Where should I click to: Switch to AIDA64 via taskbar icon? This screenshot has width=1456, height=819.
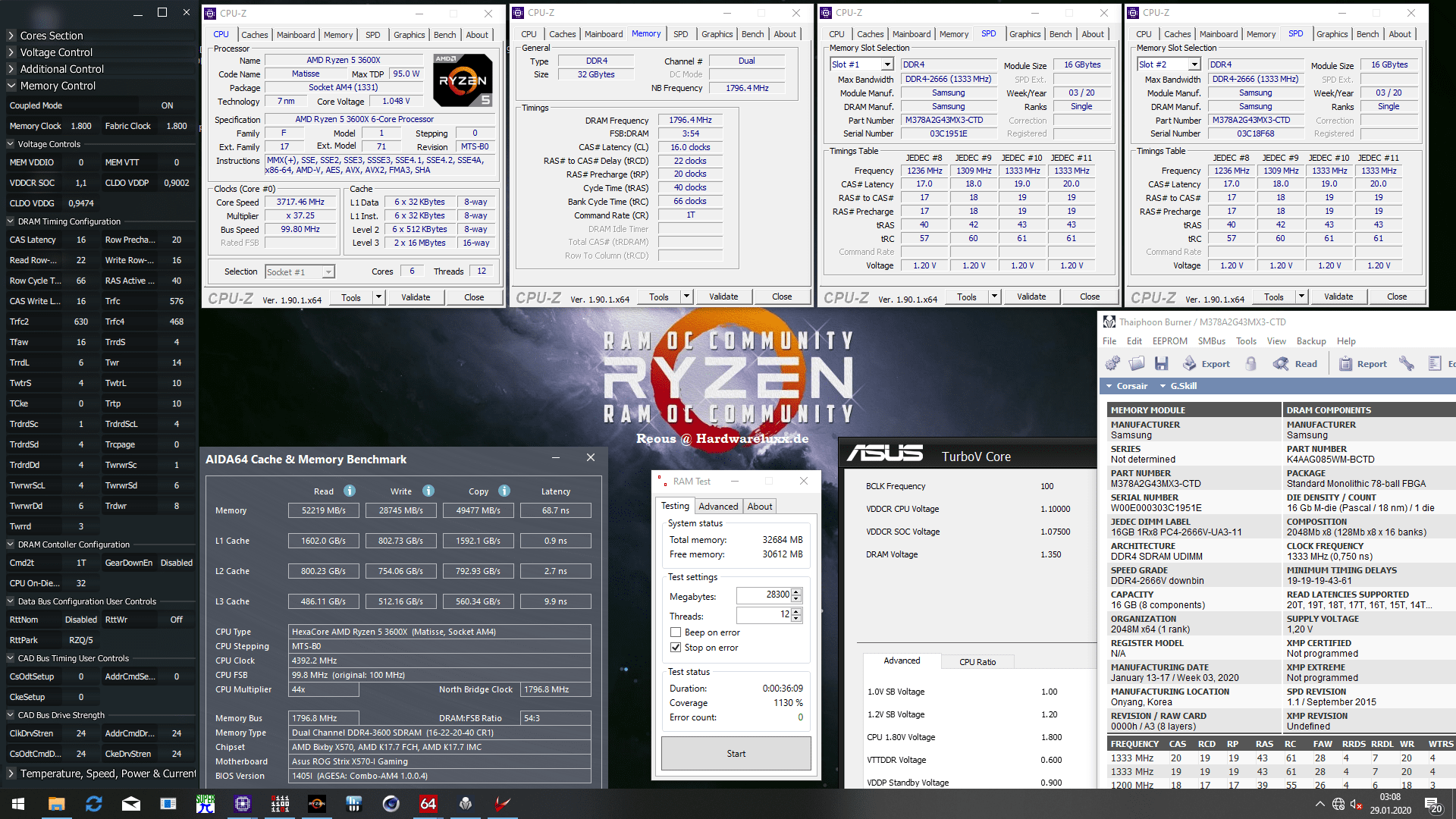coord(428,804)
